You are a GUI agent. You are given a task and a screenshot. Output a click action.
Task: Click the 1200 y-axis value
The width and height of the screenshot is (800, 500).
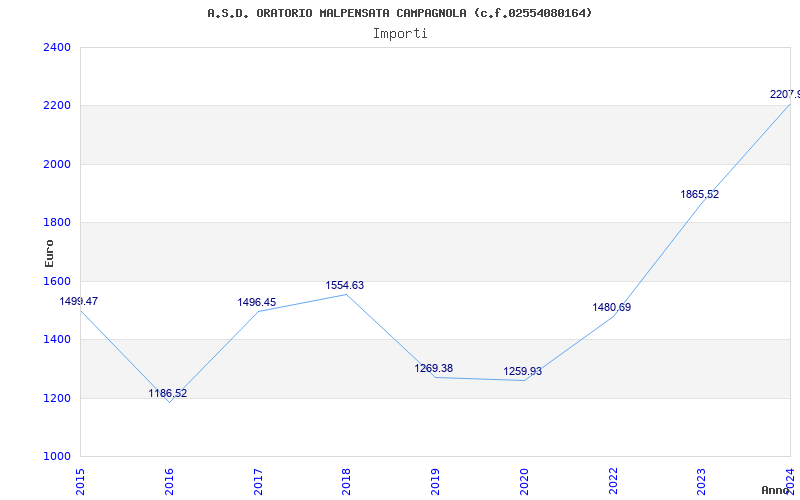click(x=57, y=398)
